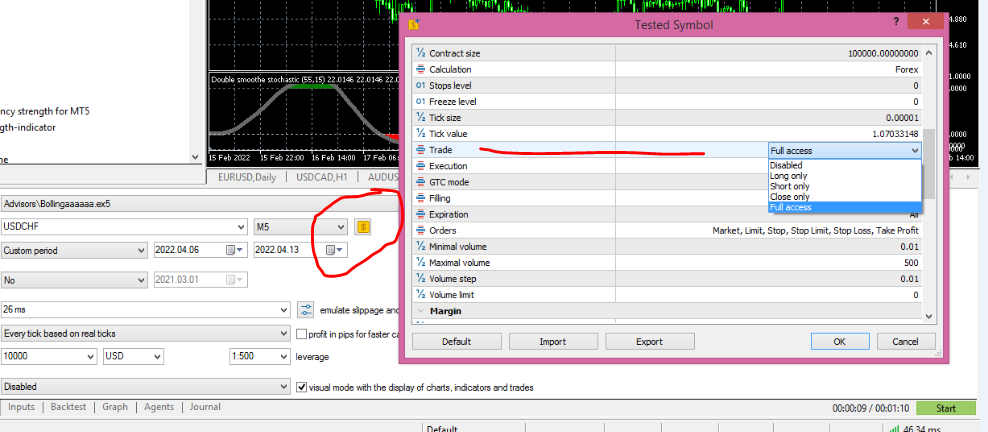Switch to the Graph tab
This screenshot has height=432, width=988.
tap(115, 407)
